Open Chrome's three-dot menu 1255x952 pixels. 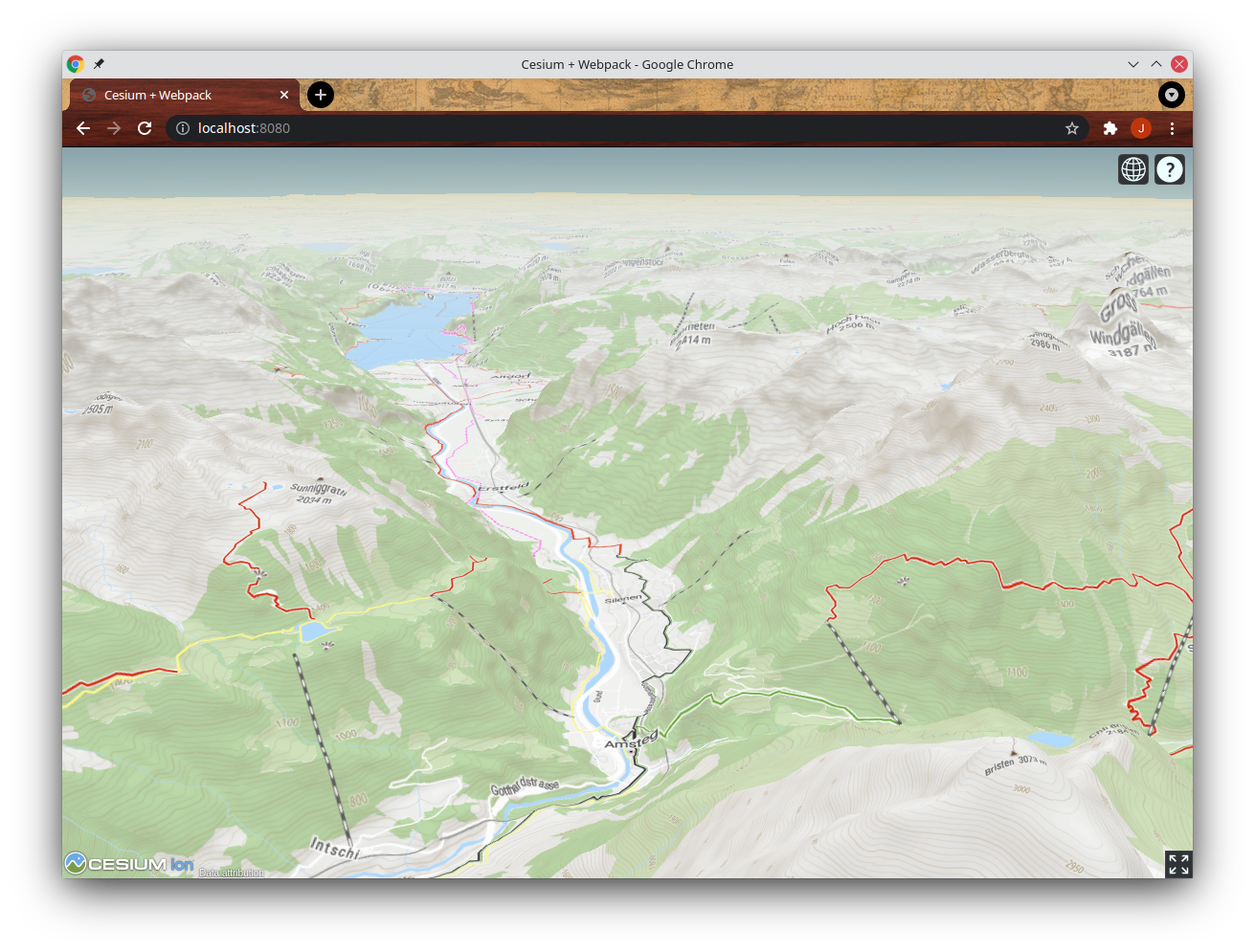point(1172,128)
